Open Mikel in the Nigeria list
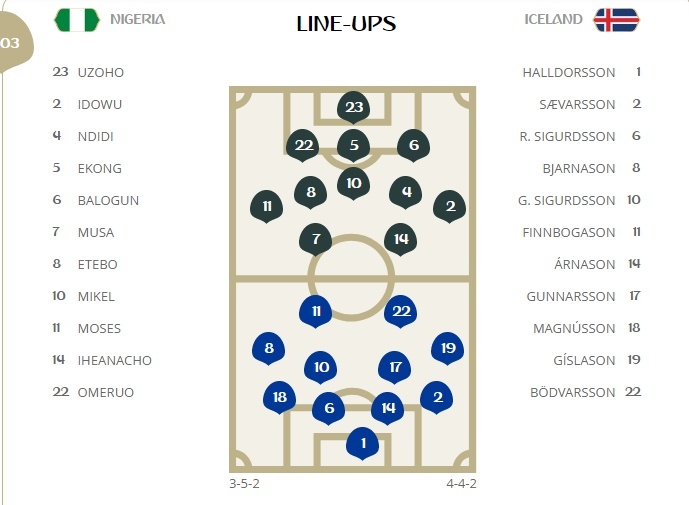The width and height of the screenshot is (689, 505). point(96,297)
